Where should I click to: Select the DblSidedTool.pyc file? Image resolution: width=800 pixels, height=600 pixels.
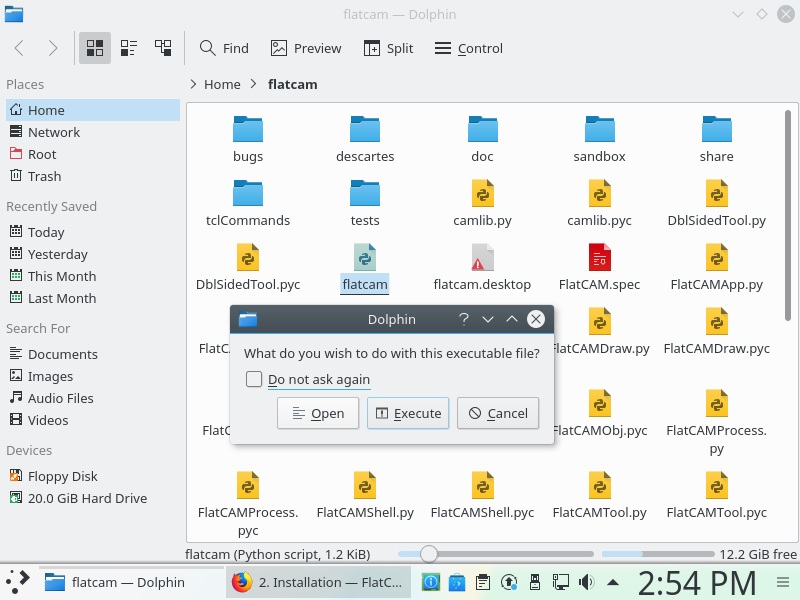248,267
